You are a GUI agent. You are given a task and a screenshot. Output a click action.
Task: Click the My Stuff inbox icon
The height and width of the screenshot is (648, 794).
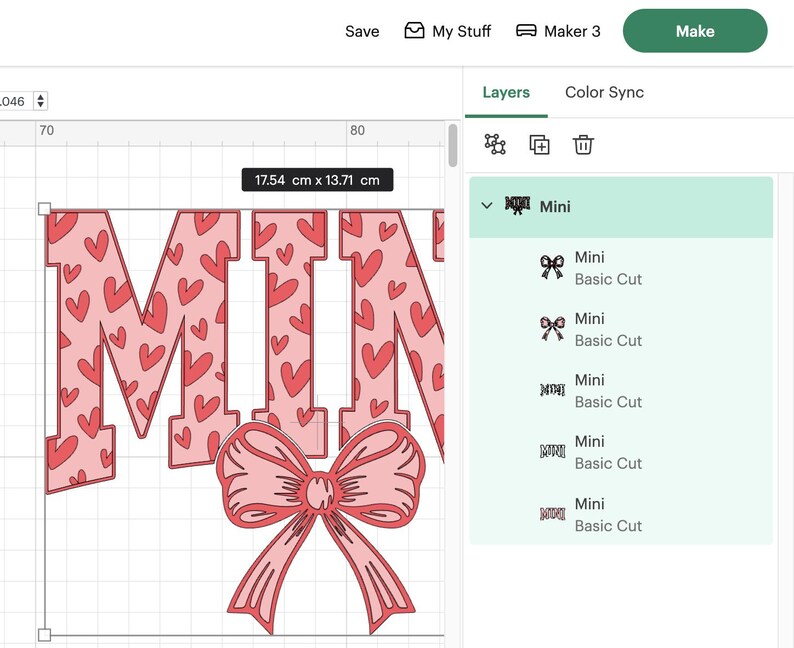pos(414,30)
